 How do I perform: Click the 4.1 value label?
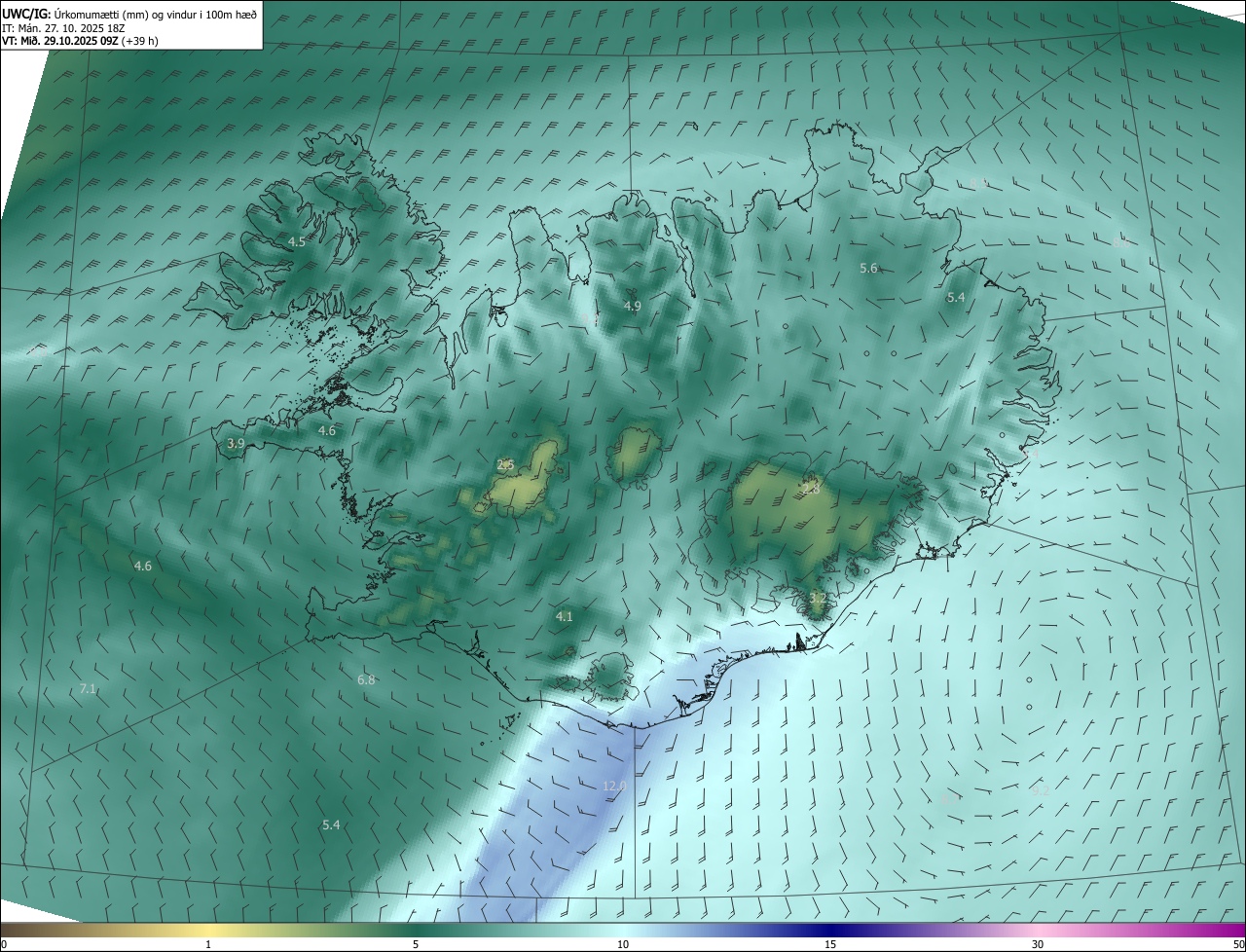coord(565,616)
